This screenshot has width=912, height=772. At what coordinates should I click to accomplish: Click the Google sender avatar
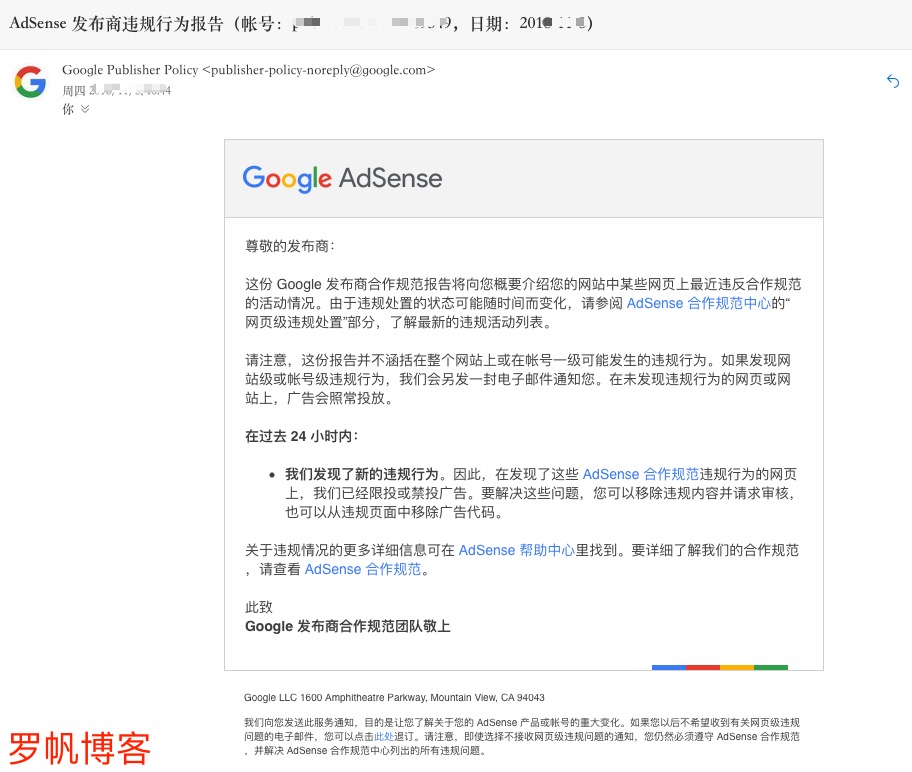click(x=30, y=81)
